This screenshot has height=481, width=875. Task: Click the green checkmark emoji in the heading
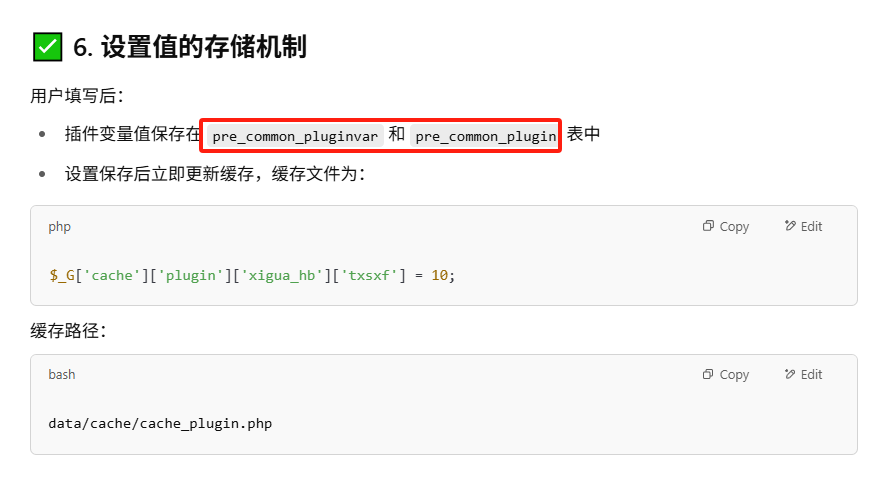[47, 46]
